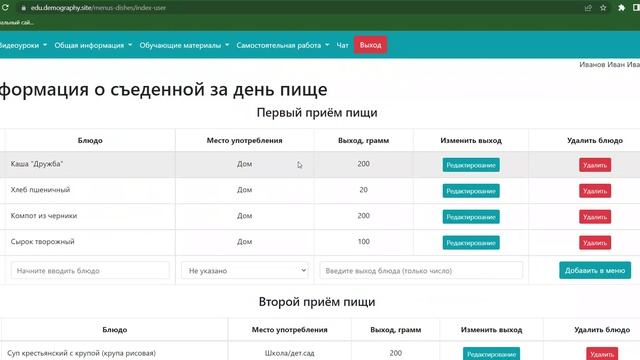Edit output for Сырок творожный
Screen dimensions: 640x360
[x=471, y=243]
